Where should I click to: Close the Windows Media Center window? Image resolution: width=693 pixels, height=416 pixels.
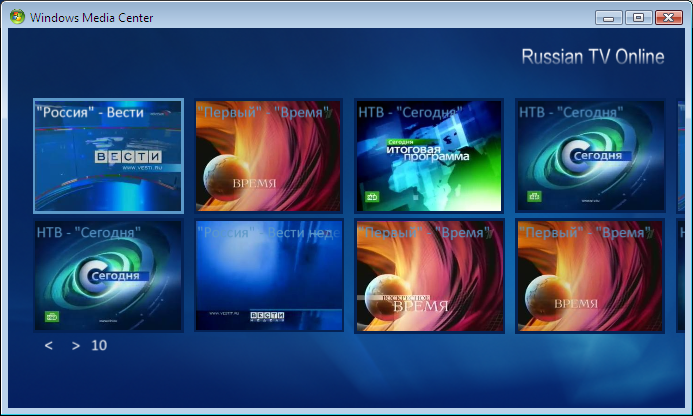[669, 18]
